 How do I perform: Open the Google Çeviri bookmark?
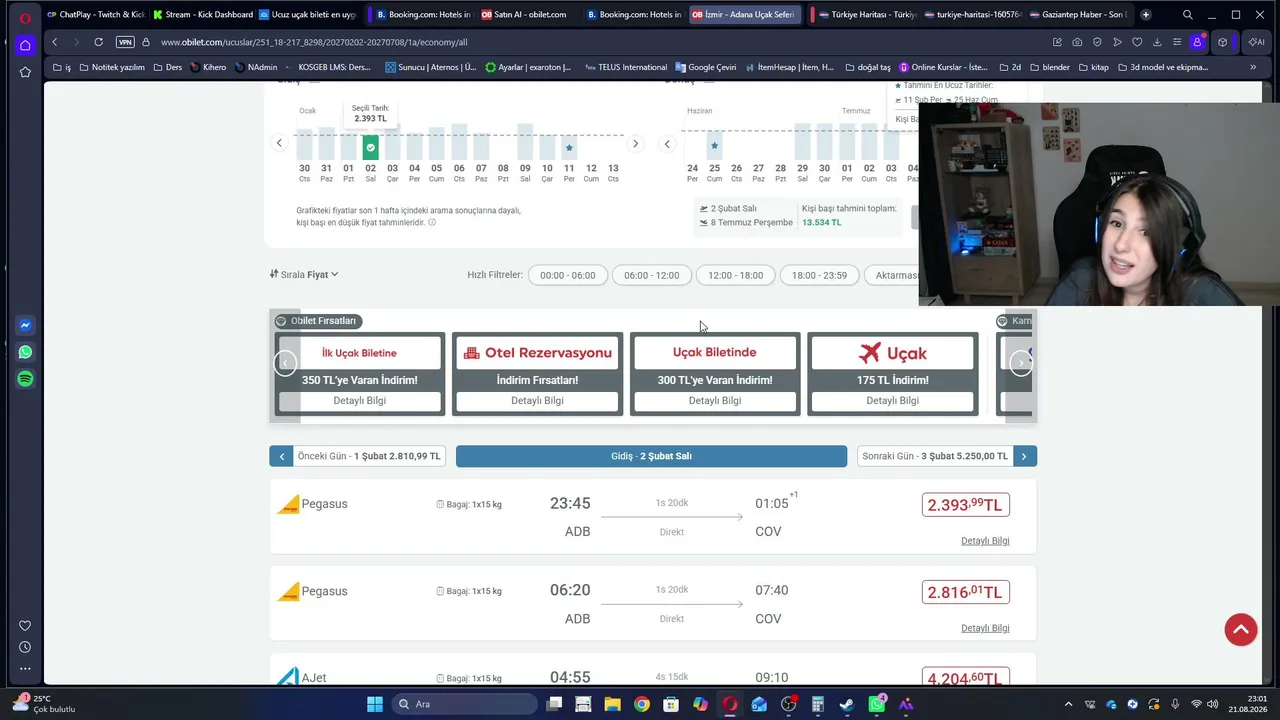(x=705, y=67)
